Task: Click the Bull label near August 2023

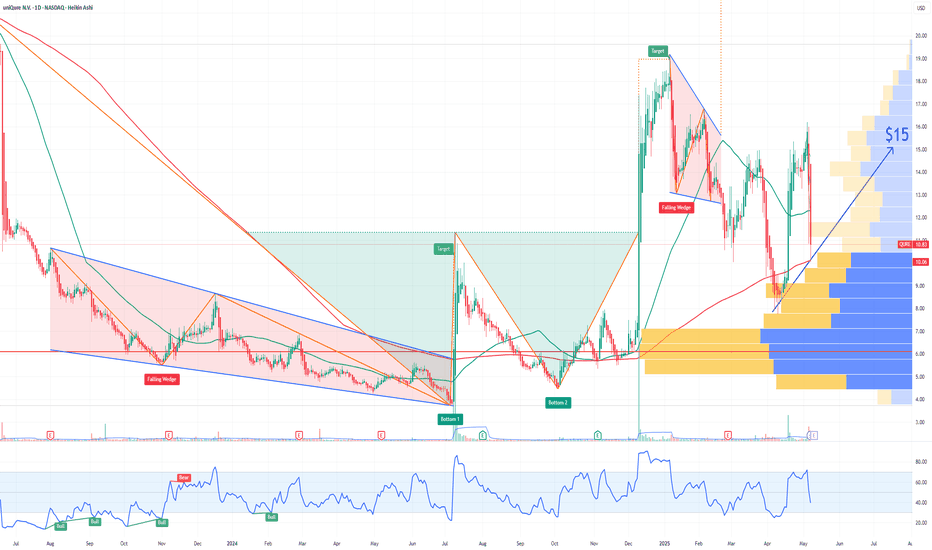Action: coord(61,526)
